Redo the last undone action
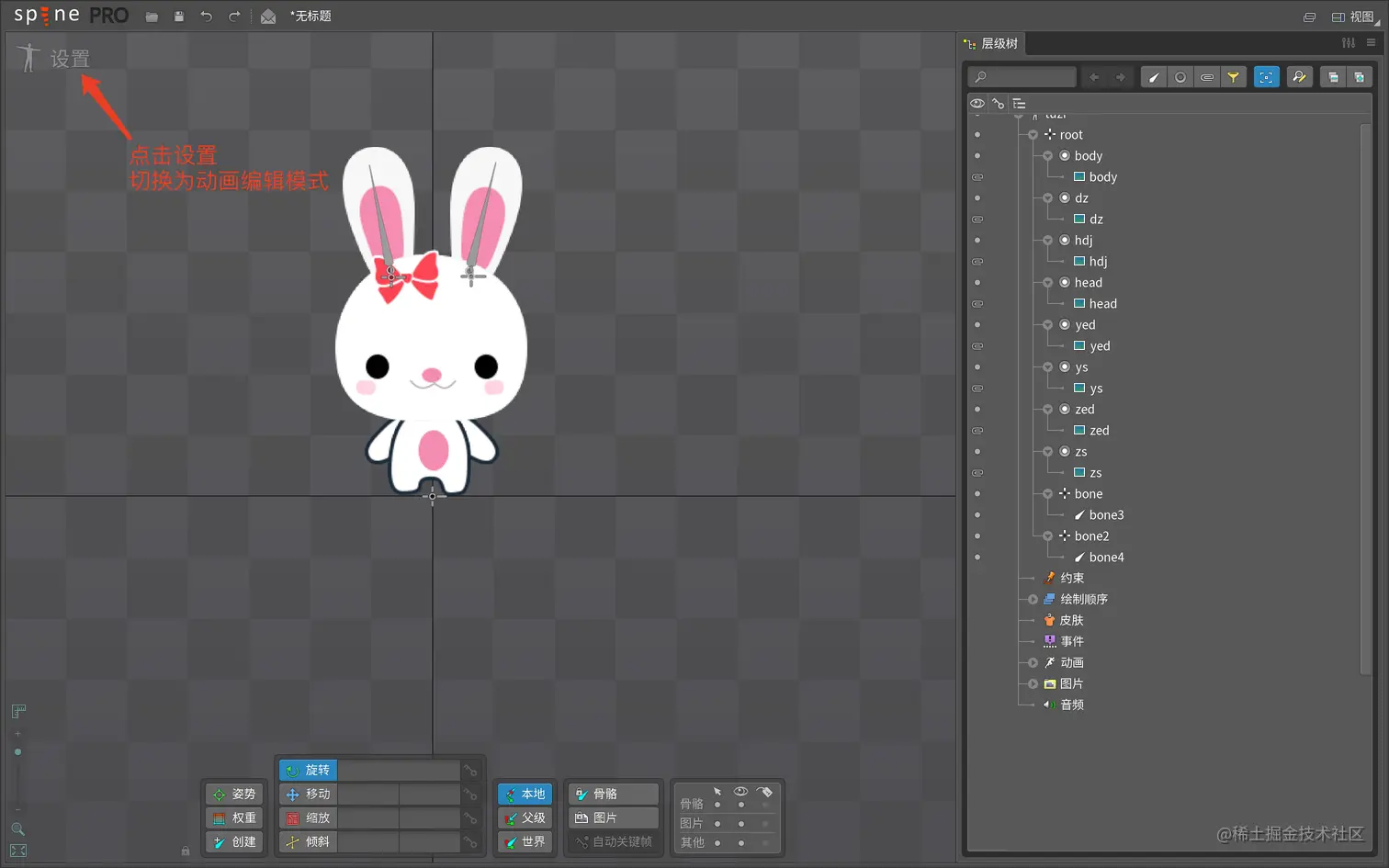 pos(234,17)
